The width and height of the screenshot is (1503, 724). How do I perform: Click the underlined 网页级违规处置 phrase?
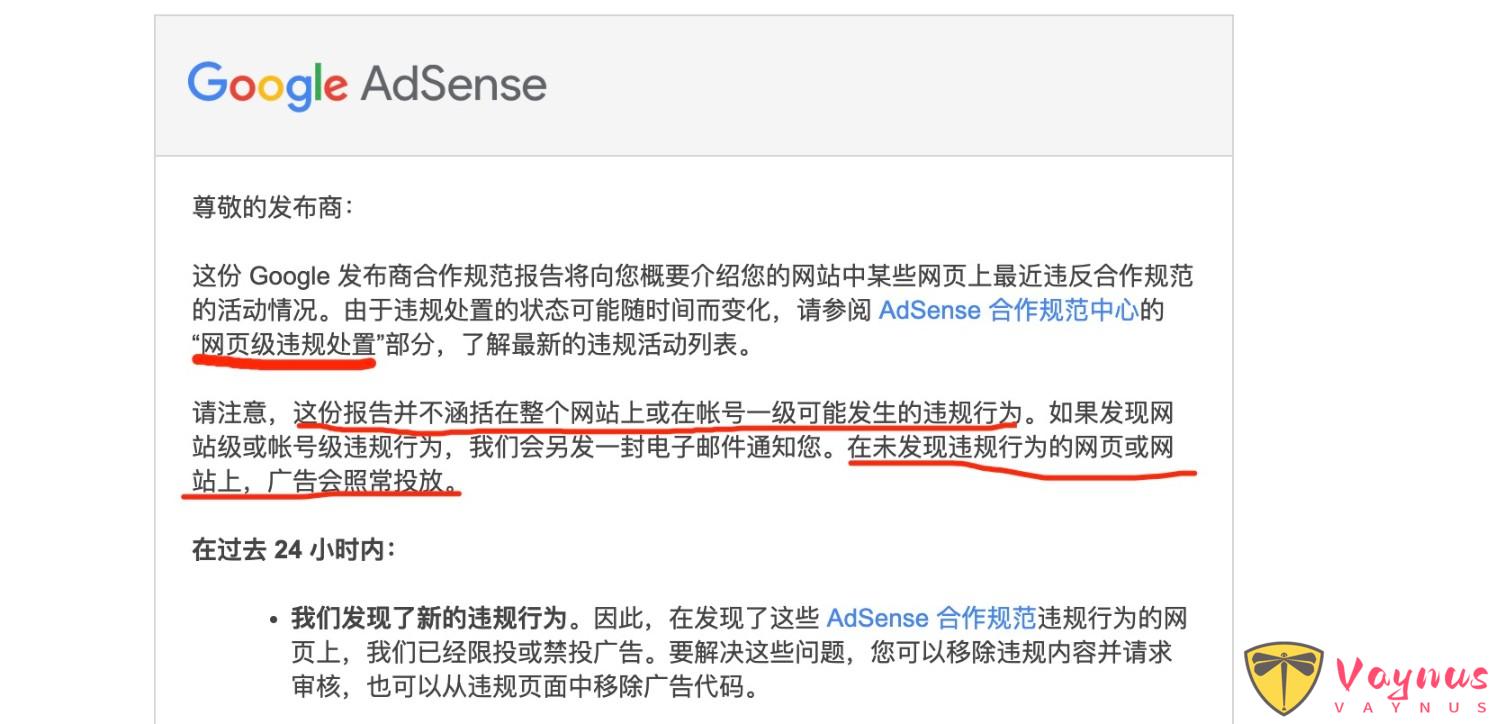pos(287,346)
